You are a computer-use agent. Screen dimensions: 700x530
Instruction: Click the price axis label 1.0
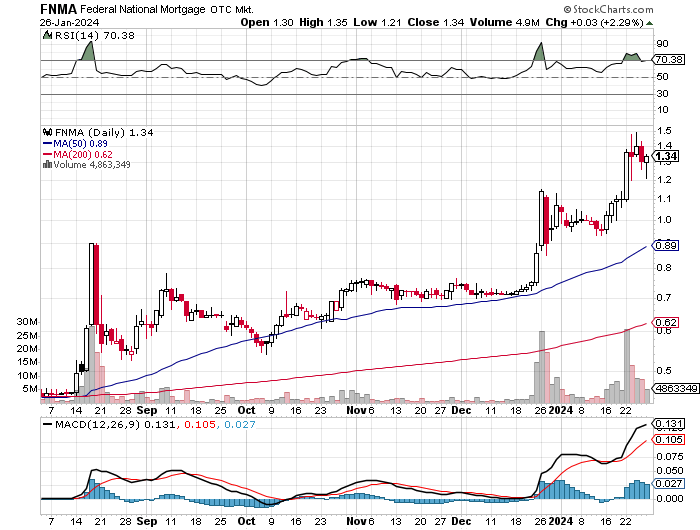pyautogui.click(x=664, y=220)
